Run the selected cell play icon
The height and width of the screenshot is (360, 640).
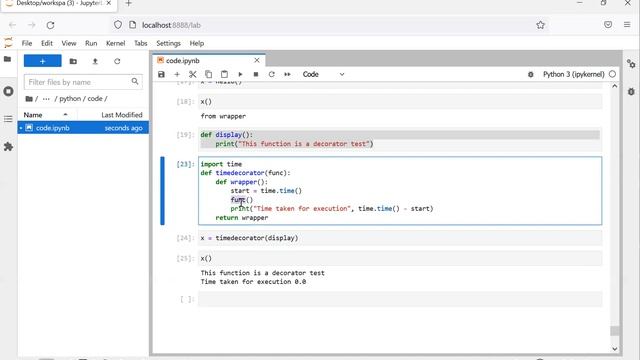[x=240, y=74]
